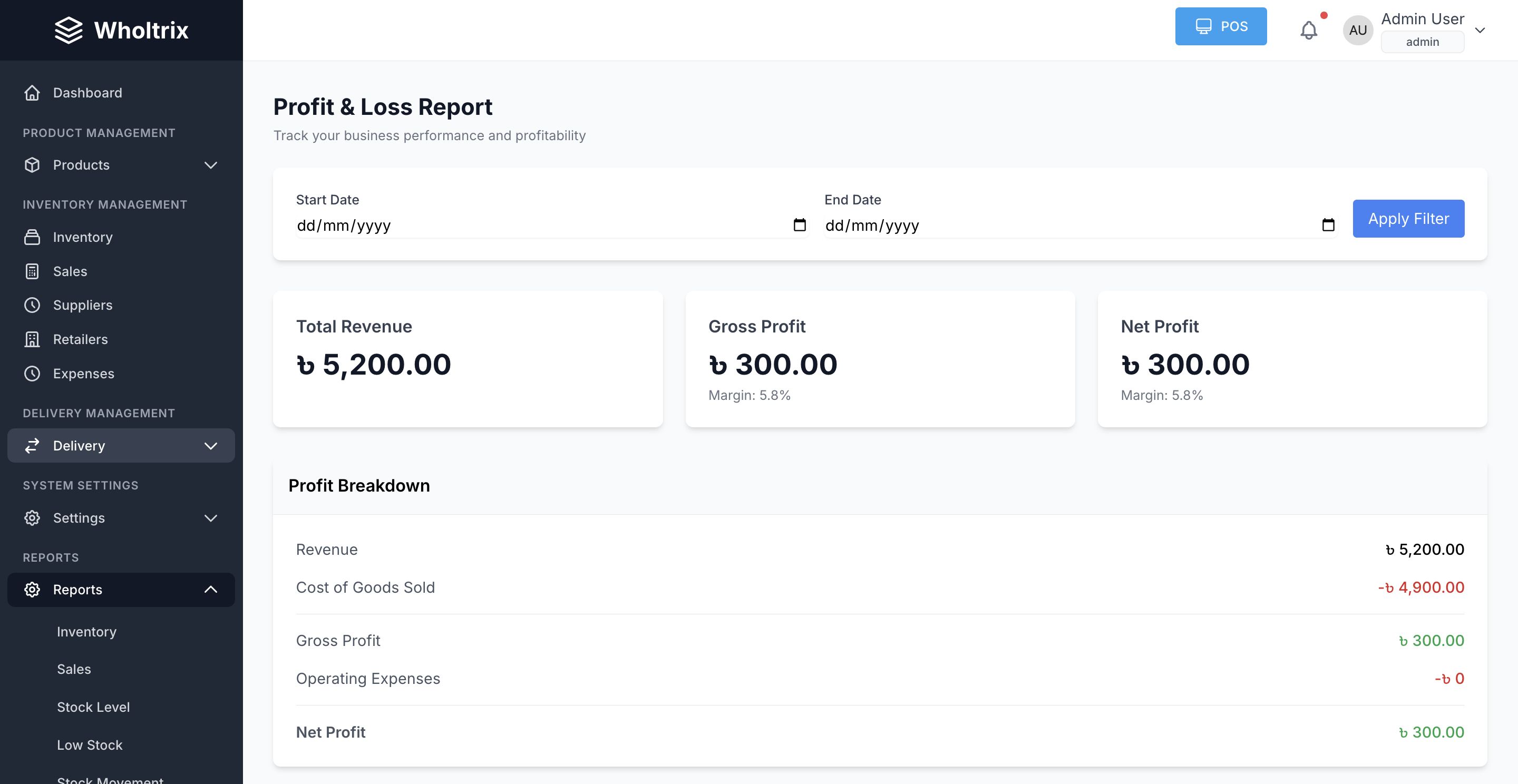
Task: Expand the Products menu chevron
Action: pos(210,165)
